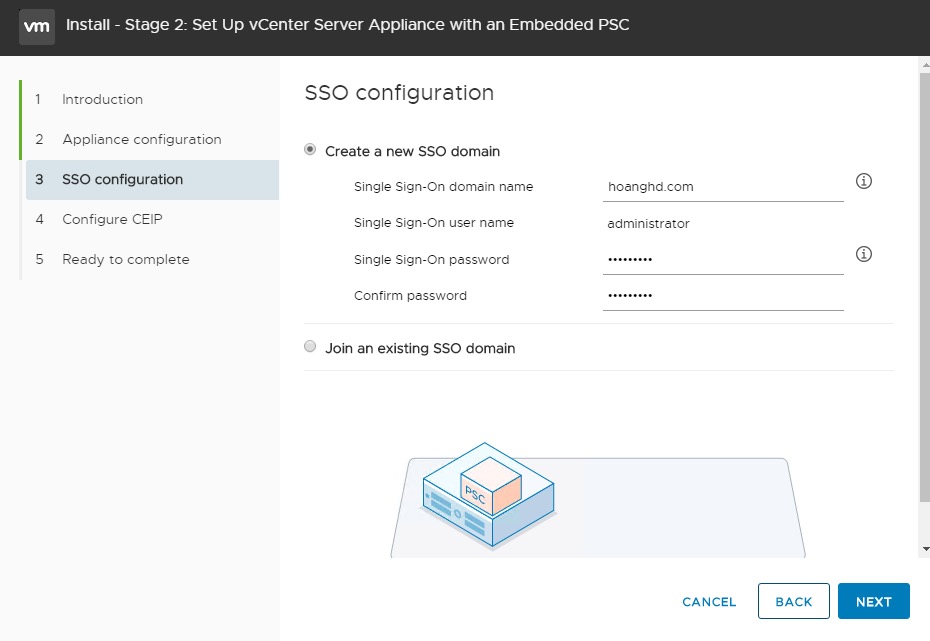Screen dimensions: 930x641
Task: Click the BACK button
Action: (x=794, y=601)
